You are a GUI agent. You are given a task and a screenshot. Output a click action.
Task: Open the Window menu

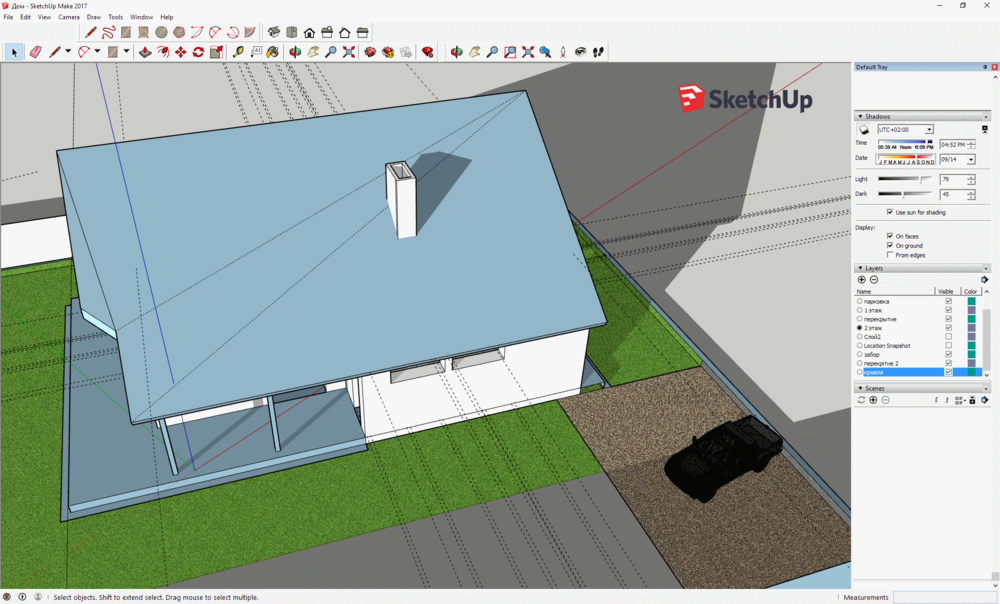pos(141,17)
